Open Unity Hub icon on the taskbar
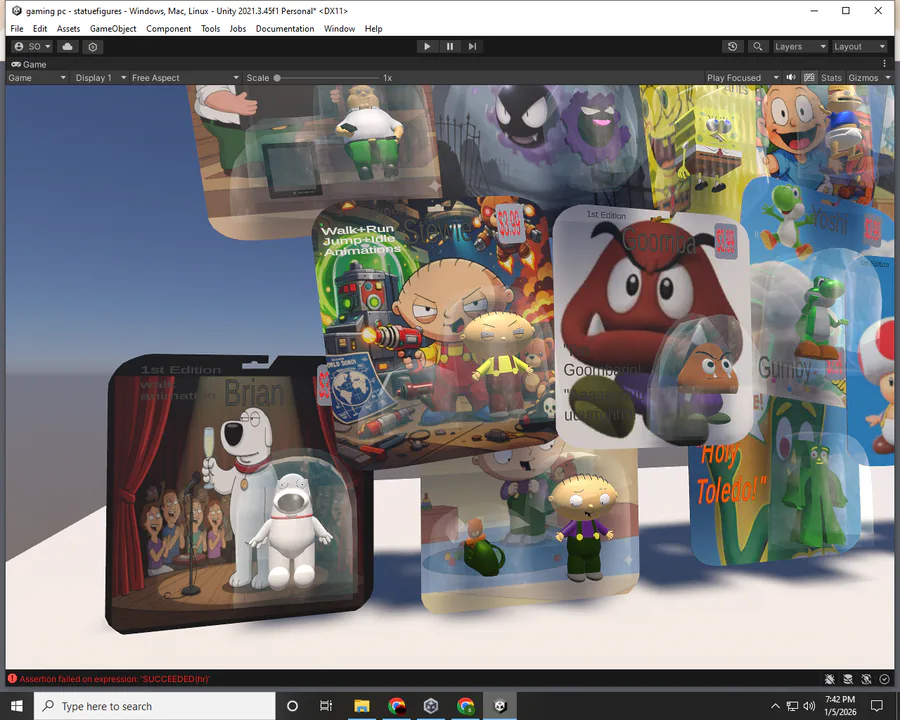 tap(431, 706)
